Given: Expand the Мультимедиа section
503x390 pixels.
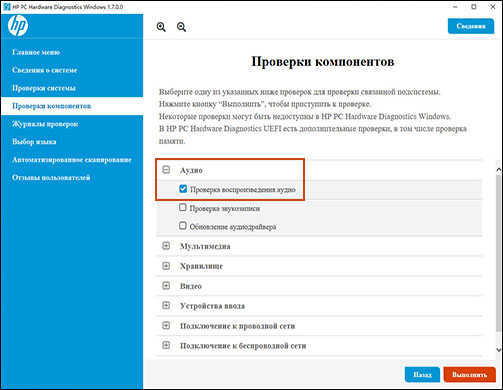Looking at the screenshot, I should point(166,246).
